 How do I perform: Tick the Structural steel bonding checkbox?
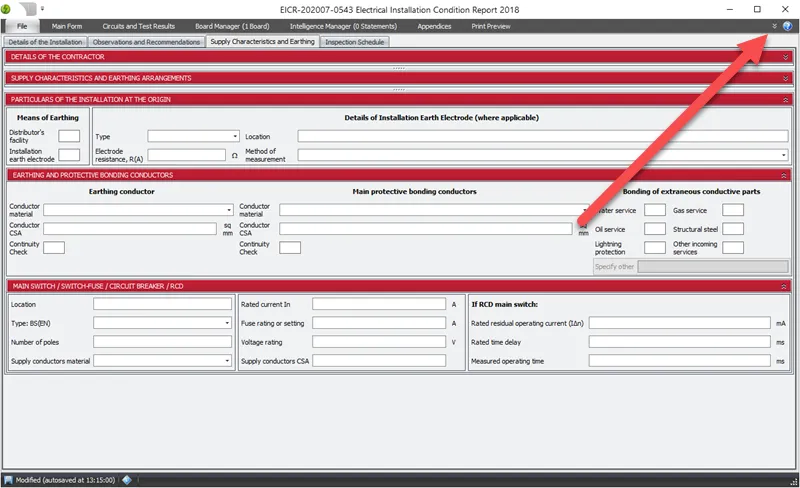[x=733, y=229]
